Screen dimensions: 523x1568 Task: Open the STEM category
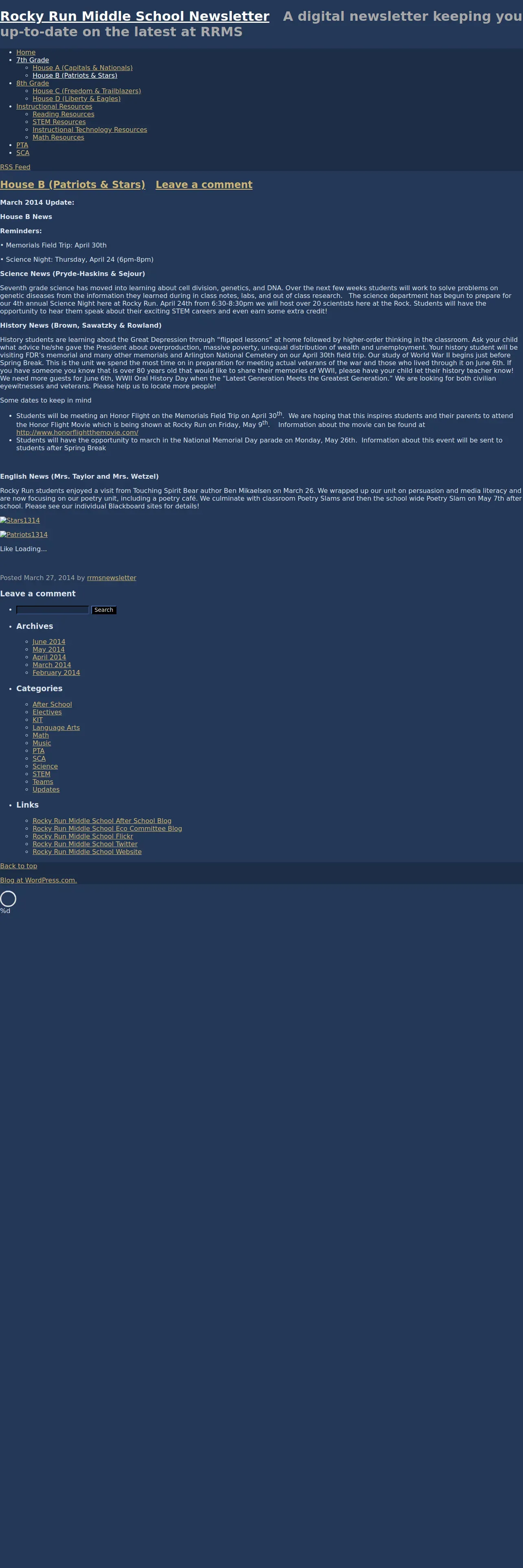tap(42, 774)
